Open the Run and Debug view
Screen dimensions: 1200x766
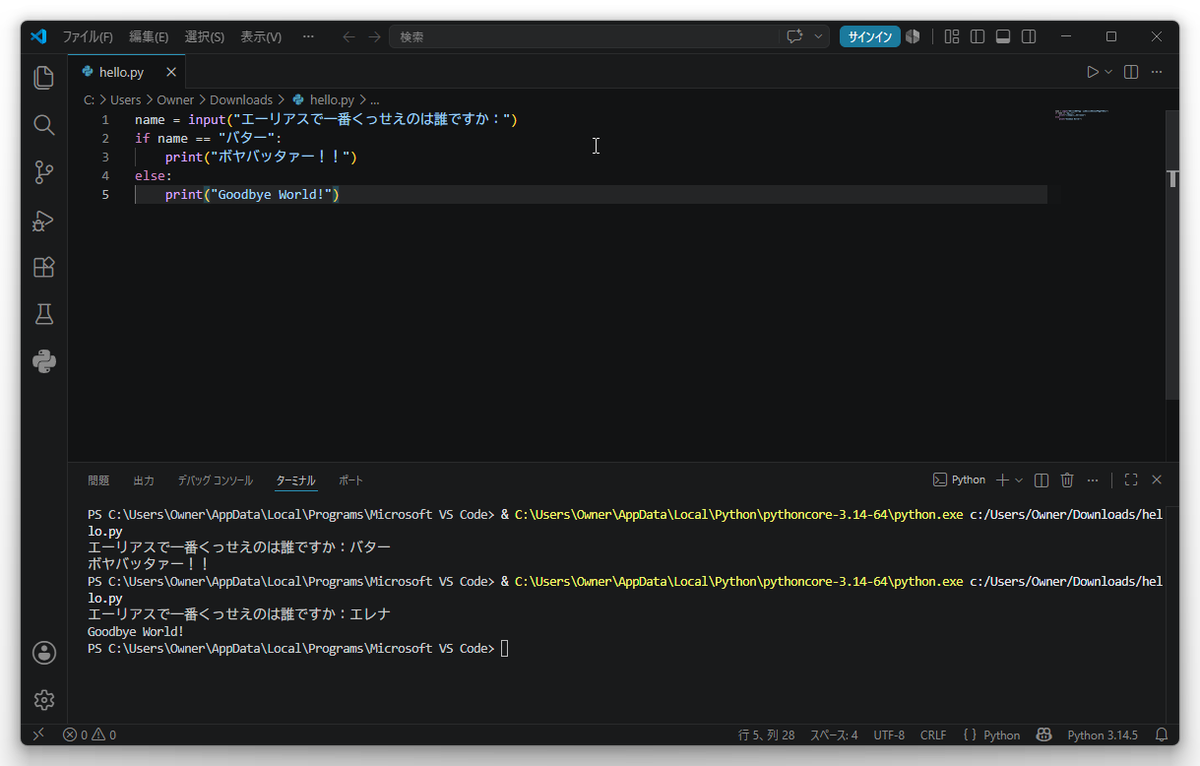point(44,220)
